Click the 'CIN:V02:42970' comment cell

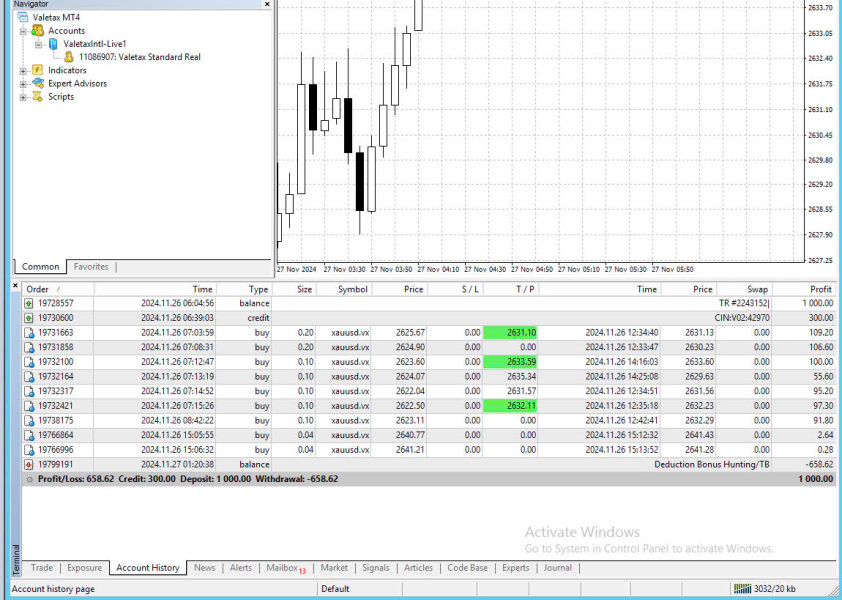(x=742, y=318)
